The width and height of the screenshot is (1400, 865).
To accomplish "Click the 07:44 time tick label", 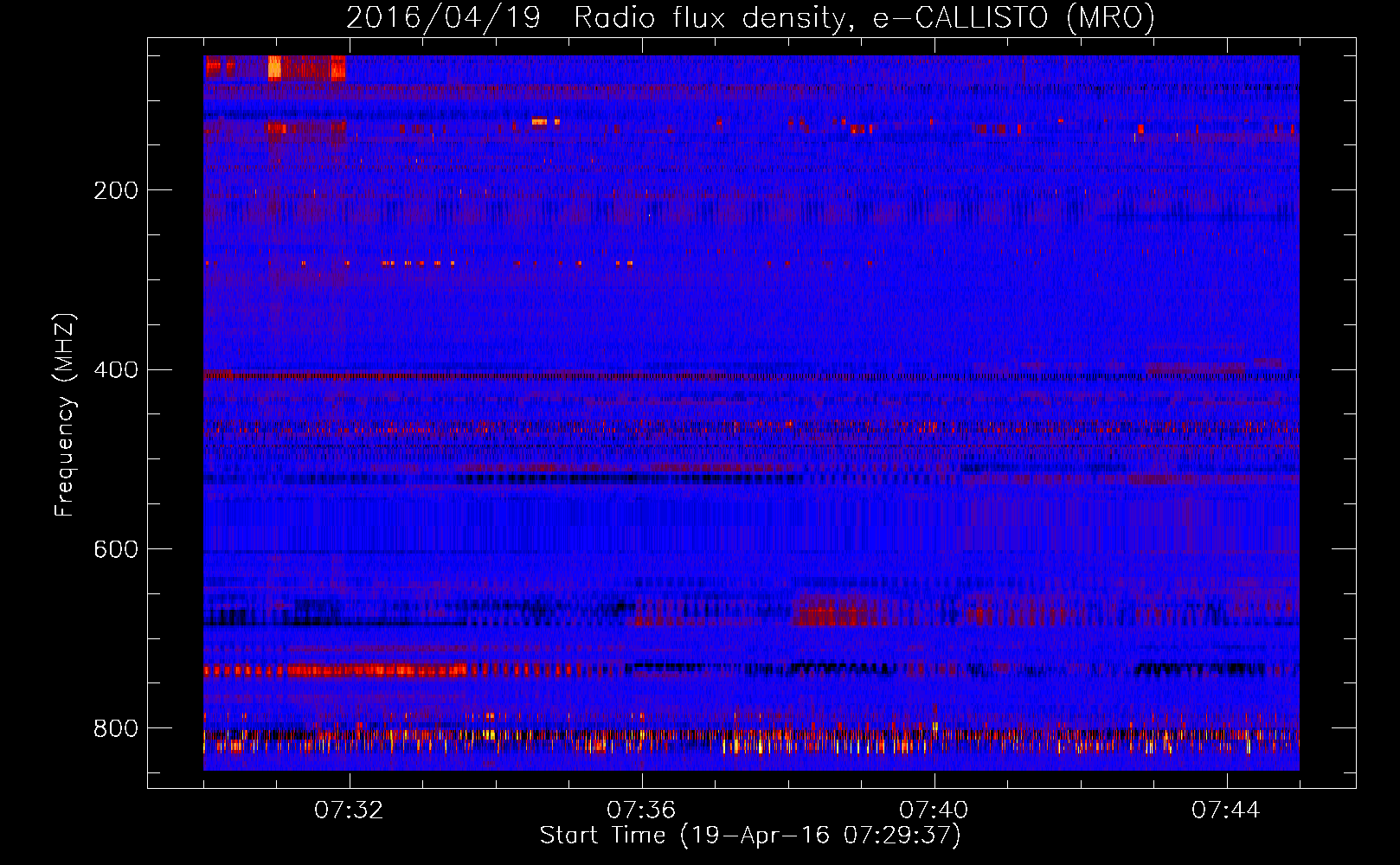I will (x=1226, y=811).
